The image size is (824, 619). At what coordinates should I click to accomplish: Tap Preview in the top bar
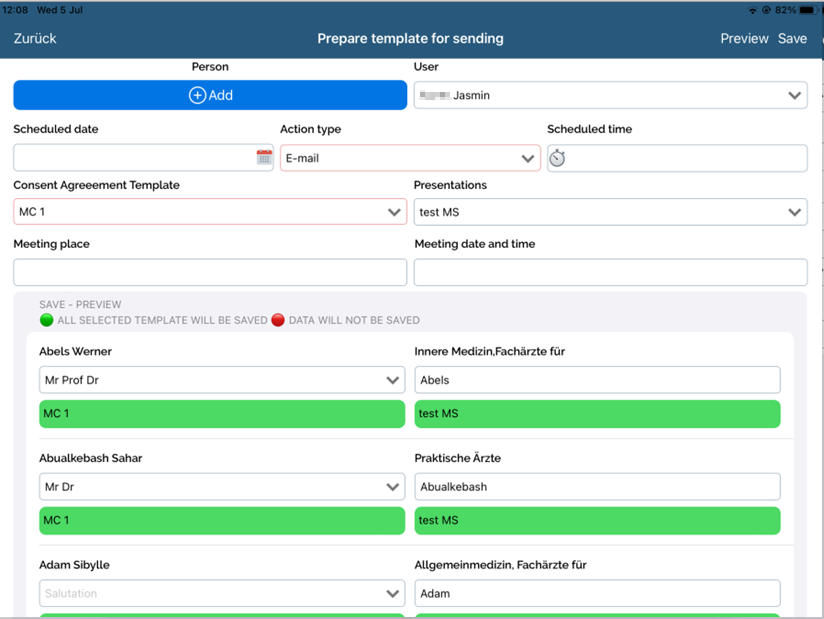coord(744,39)
